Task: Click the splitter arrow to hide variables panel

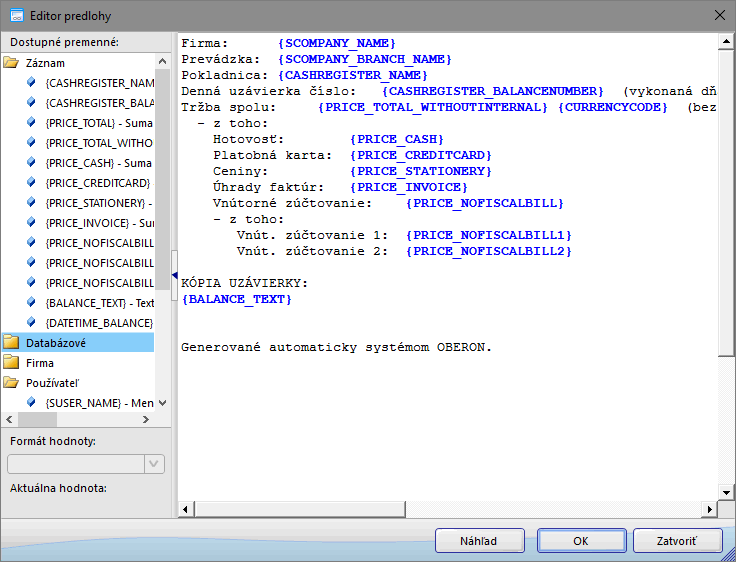Action: (x=174, y=276)
